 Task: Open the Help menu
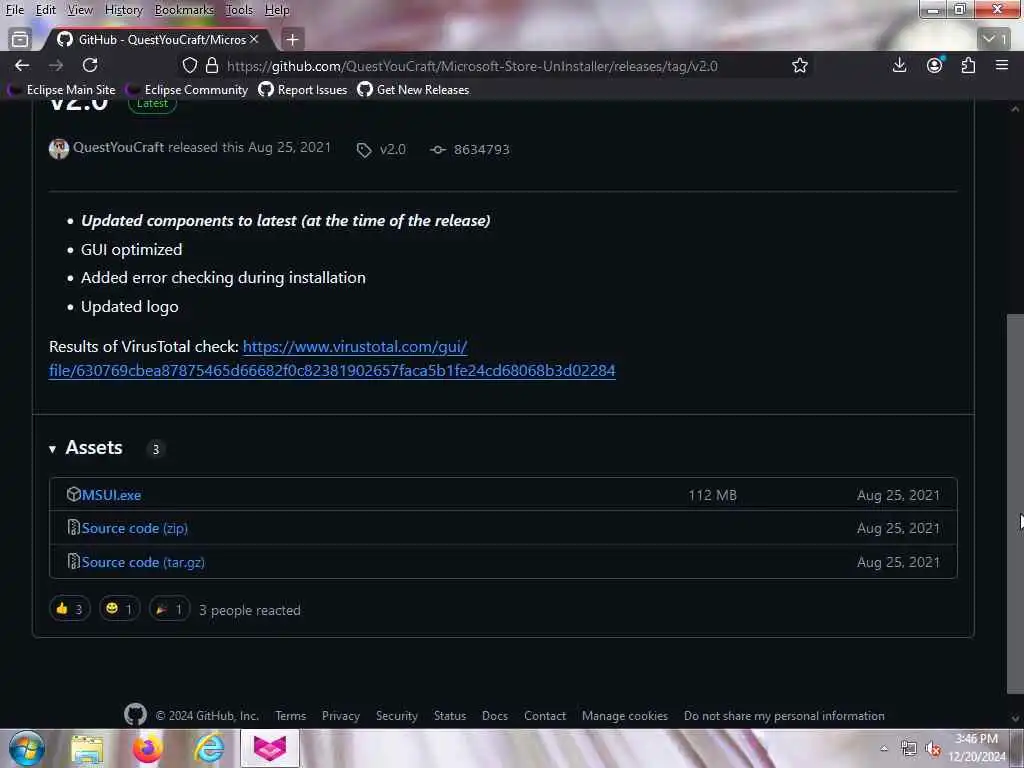point(277,10)
